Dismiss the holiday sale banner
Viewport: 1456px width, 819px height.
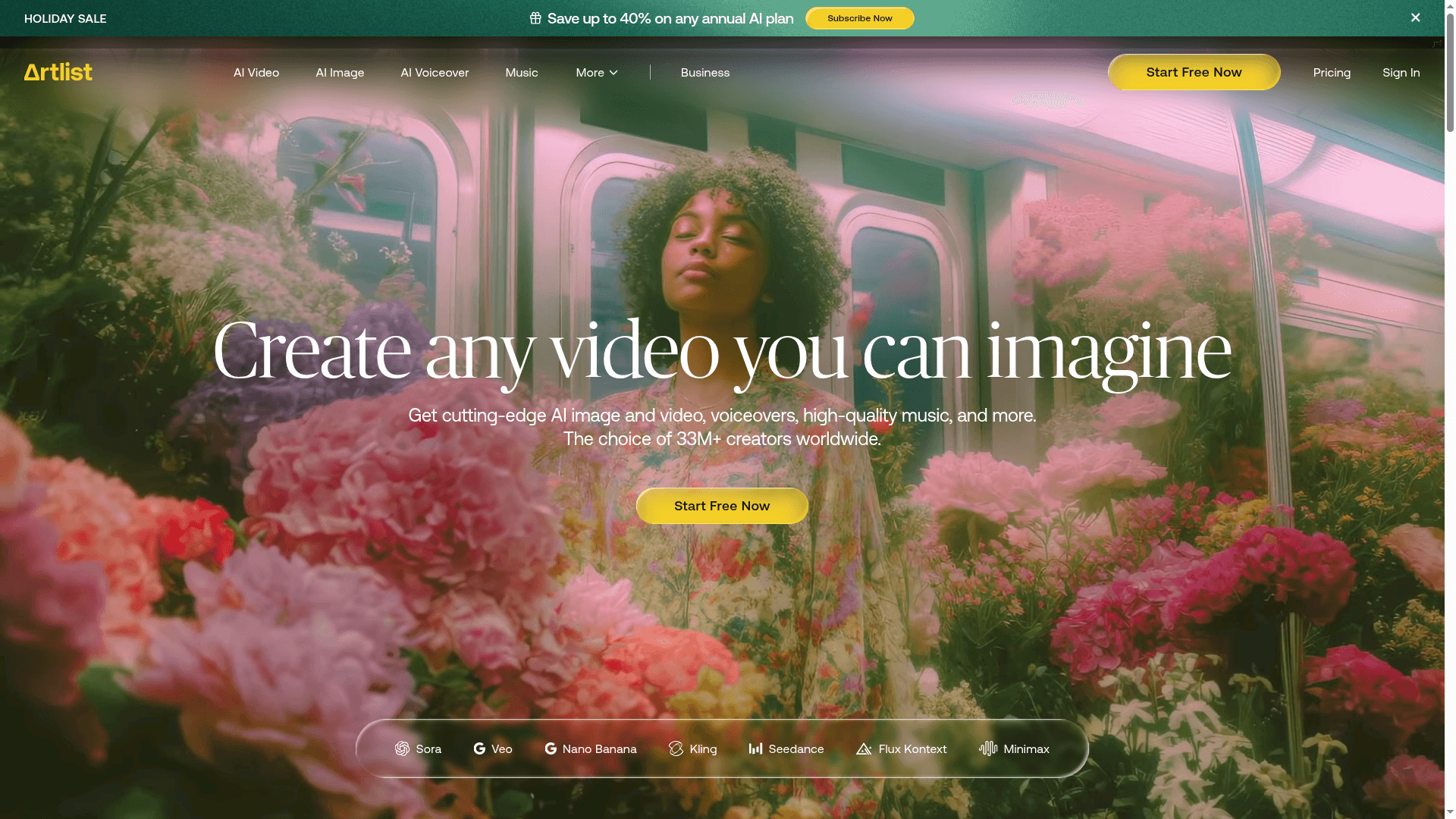pos(1415,17)
